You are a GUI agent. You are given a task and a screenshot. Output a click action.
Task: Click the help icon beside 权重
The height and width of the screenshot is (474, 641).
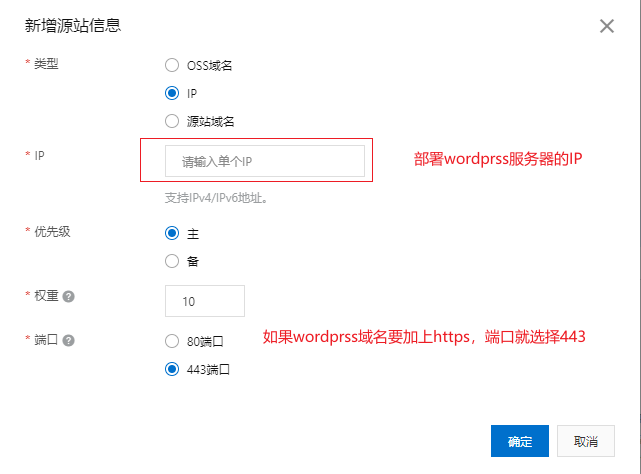69,297
